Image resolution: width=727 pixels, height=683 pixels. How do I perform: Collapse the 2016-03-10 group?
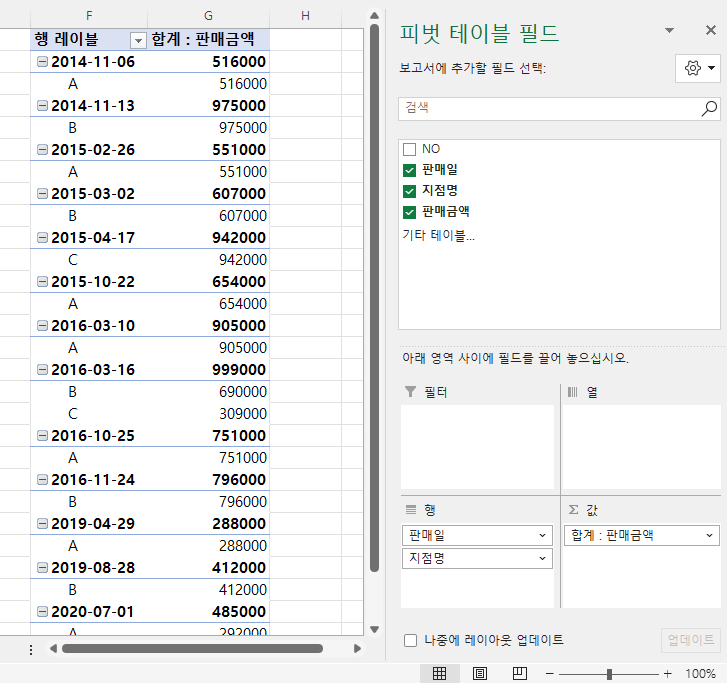(42, 326)
